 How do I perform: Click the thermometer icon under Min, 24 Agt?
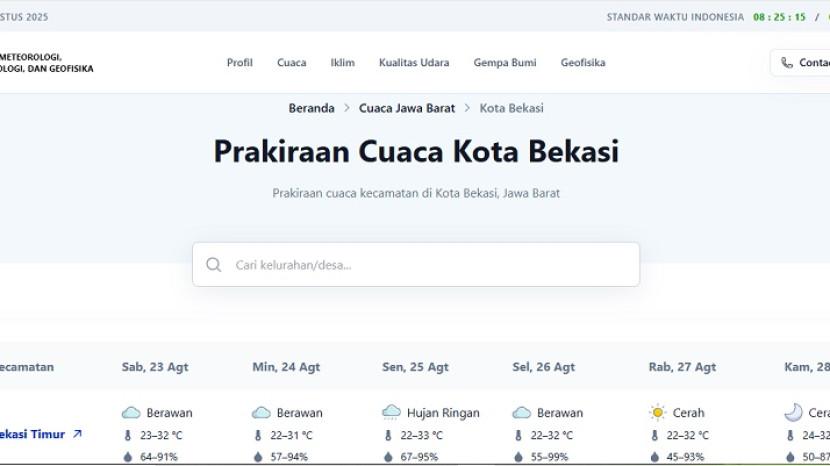(x=258, y=436)
